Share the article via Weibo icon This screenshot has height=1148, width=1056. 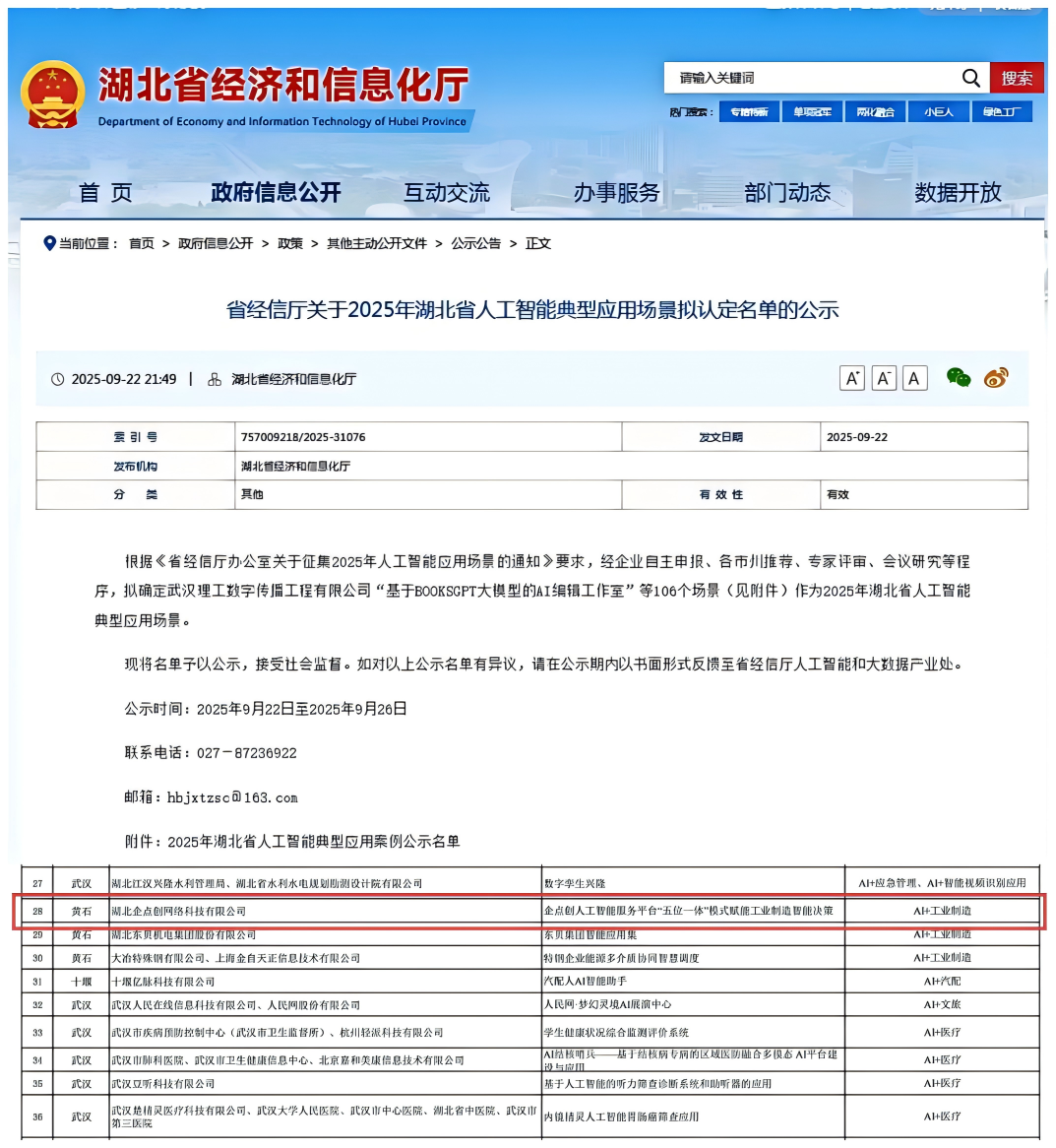[x=996, y=378]
